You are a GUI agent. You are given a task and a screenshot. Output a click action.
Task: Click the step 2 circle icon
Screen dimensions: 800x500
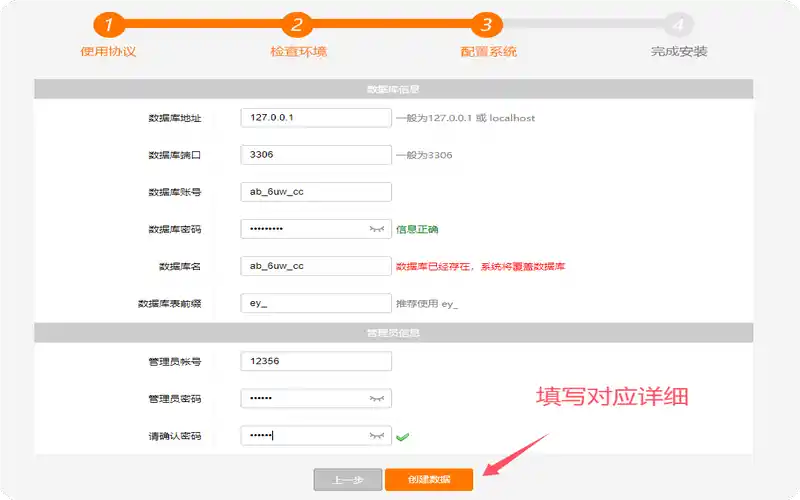point(297,24)
